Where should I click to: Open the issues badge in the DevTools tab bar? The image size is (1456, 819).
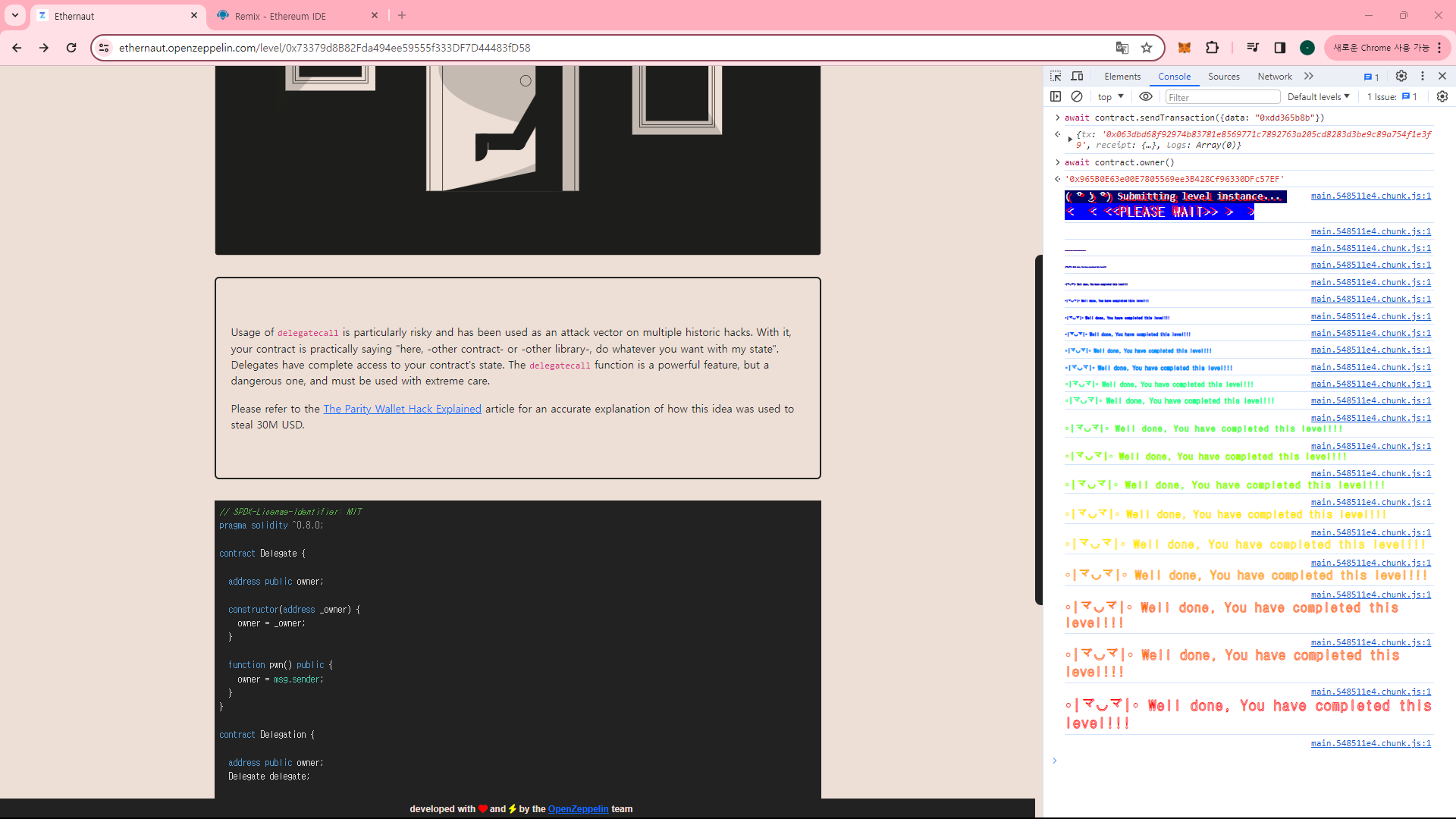click(x=1372, y=77)
